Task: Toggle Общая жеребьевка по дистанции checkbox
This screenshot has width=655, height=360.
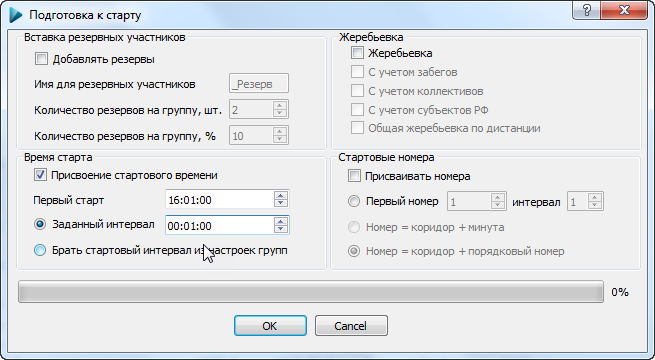Action: click(357, 128)
